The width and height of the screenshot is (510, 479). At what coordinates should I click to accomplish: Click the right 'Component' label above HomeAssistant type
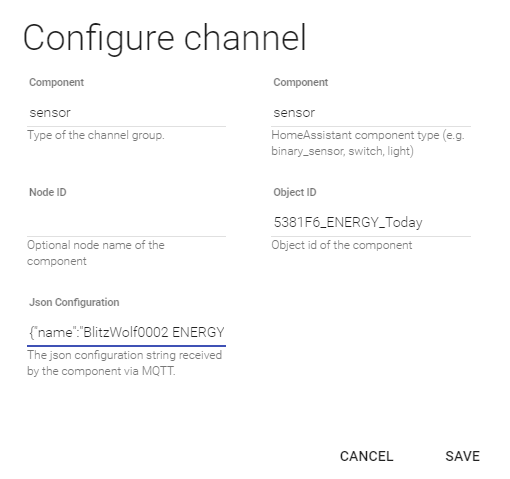301,82
